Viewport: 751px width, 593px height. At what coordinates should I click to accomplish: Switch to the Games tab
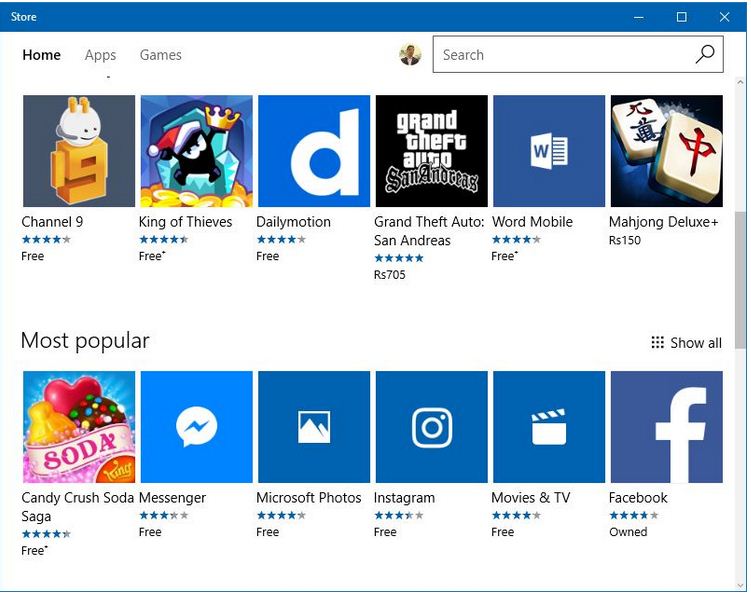click(x=160, y=55)
